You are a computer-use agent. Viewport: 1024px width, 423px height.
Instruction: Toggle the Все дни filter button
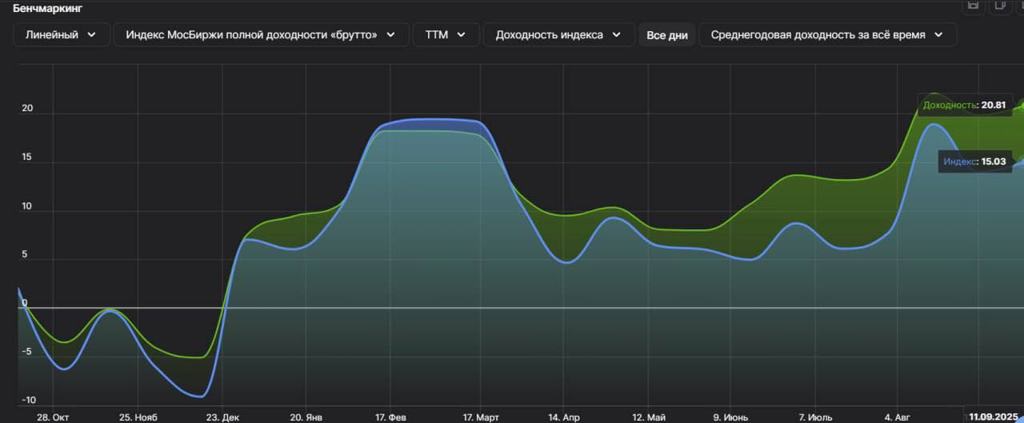[666, 36]
